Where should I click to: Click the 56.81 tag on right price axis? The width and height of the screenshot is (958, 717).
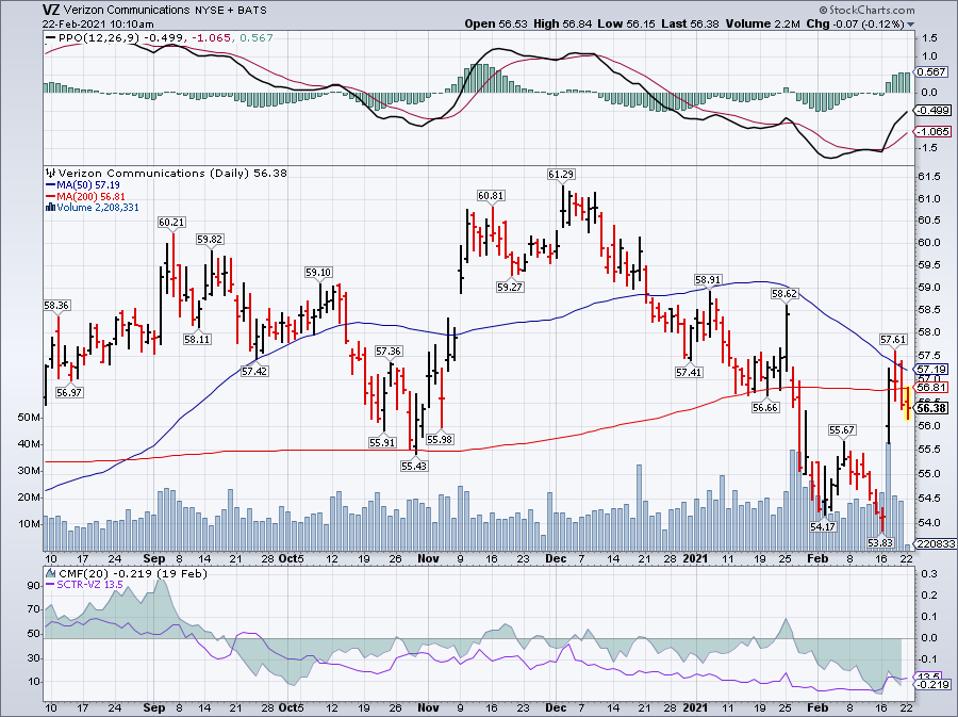click(x=932, y=387)
